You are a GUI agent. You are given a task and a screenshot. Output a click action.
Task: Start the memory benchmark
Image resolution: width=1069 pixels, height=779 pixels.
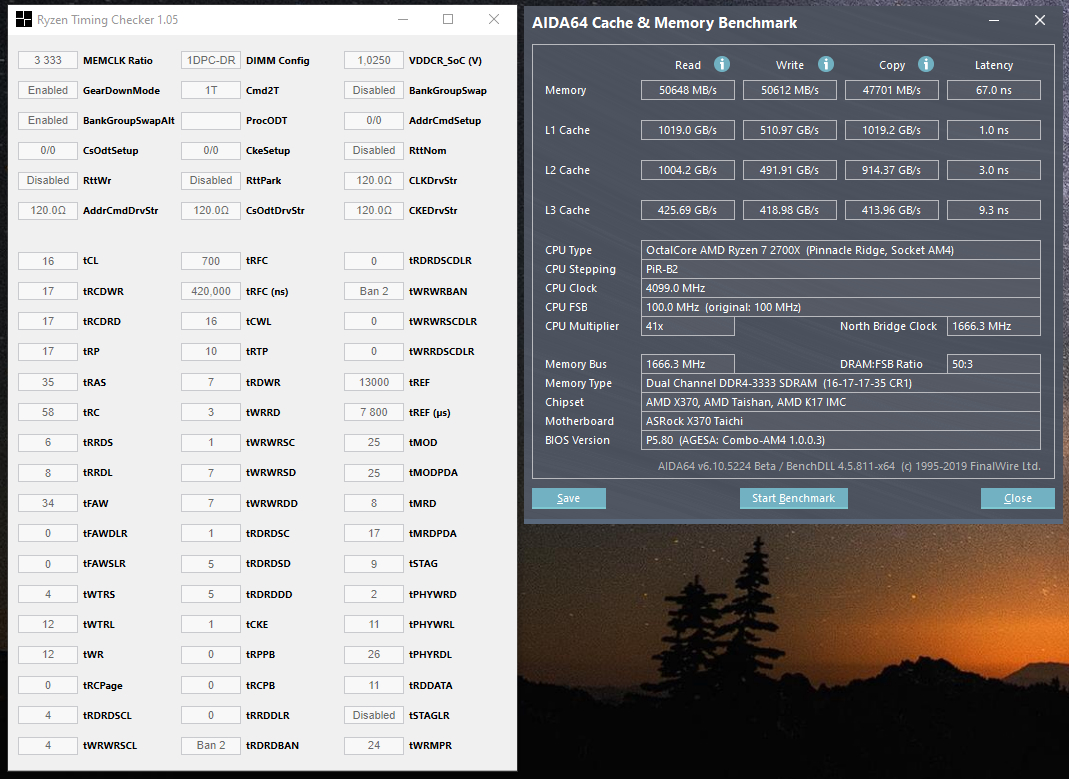(794, 498)
